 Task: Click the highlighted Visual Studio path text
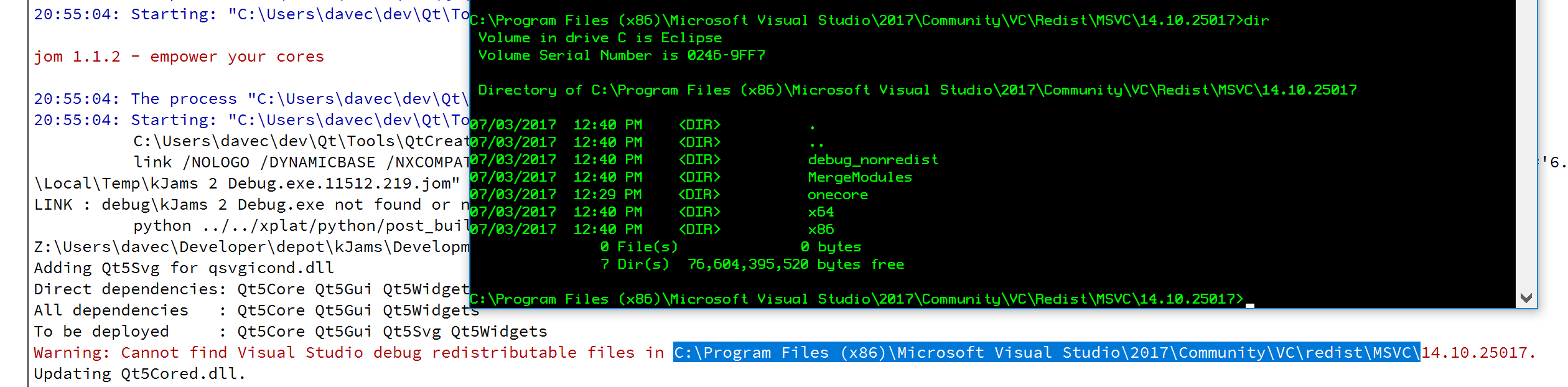click(x=1045, y=353)
